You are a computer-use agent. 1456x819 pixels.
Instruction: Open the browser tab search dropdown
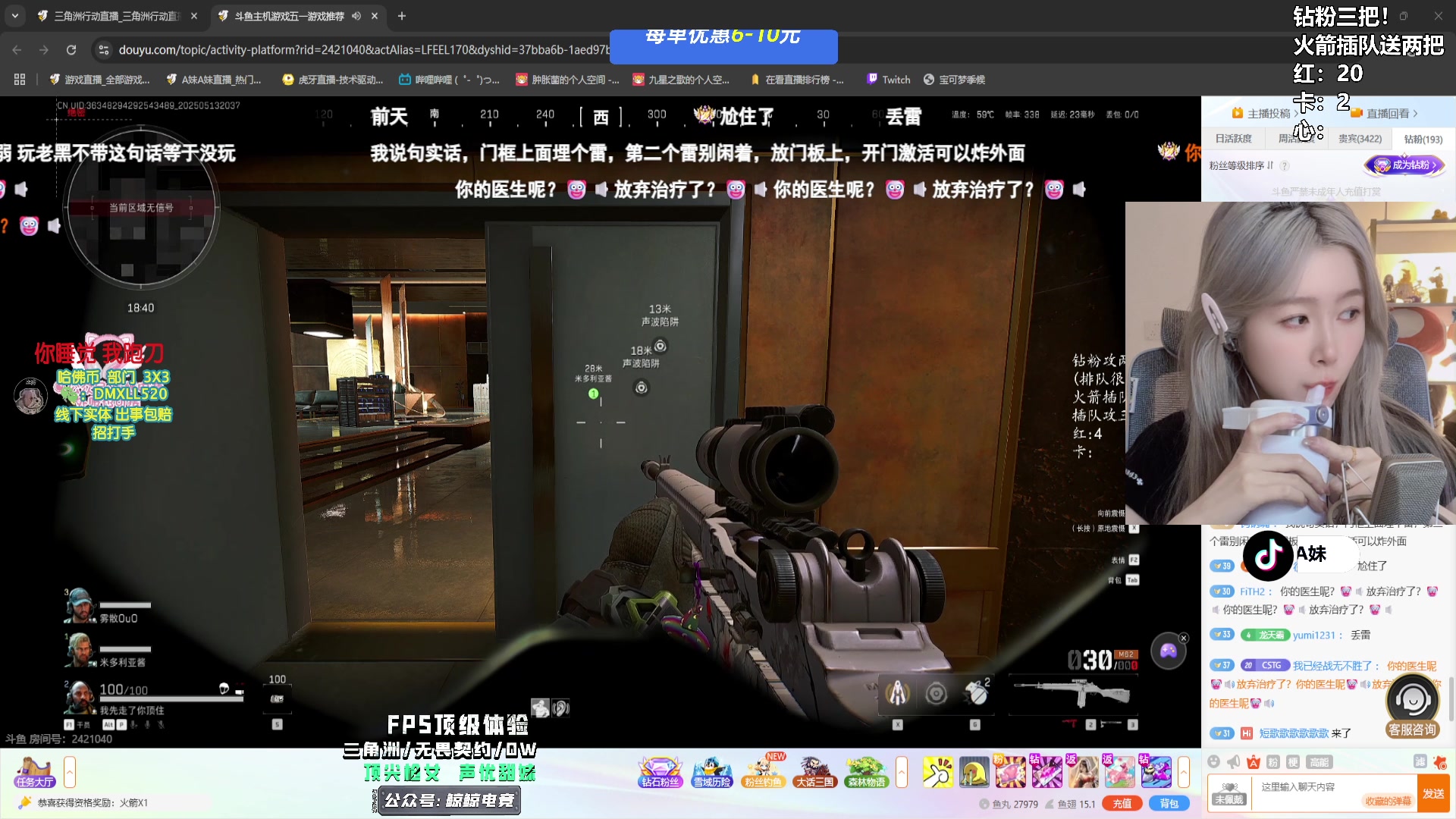click(14, 16)
